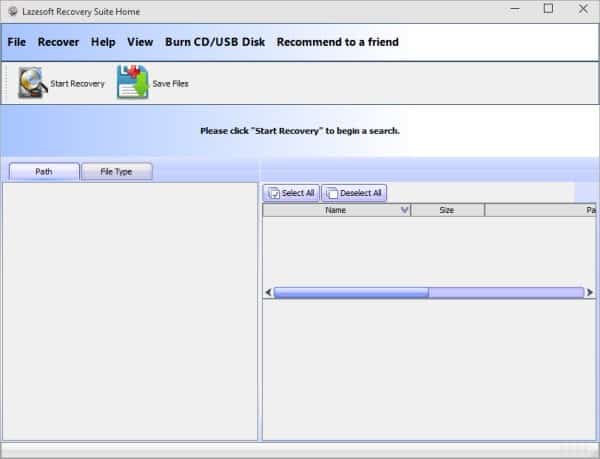Image resolution: width=600 pixels, height=459 pixels.
Task: Click the left arrow of horizontal scrollbar
Action: point(268,293)
